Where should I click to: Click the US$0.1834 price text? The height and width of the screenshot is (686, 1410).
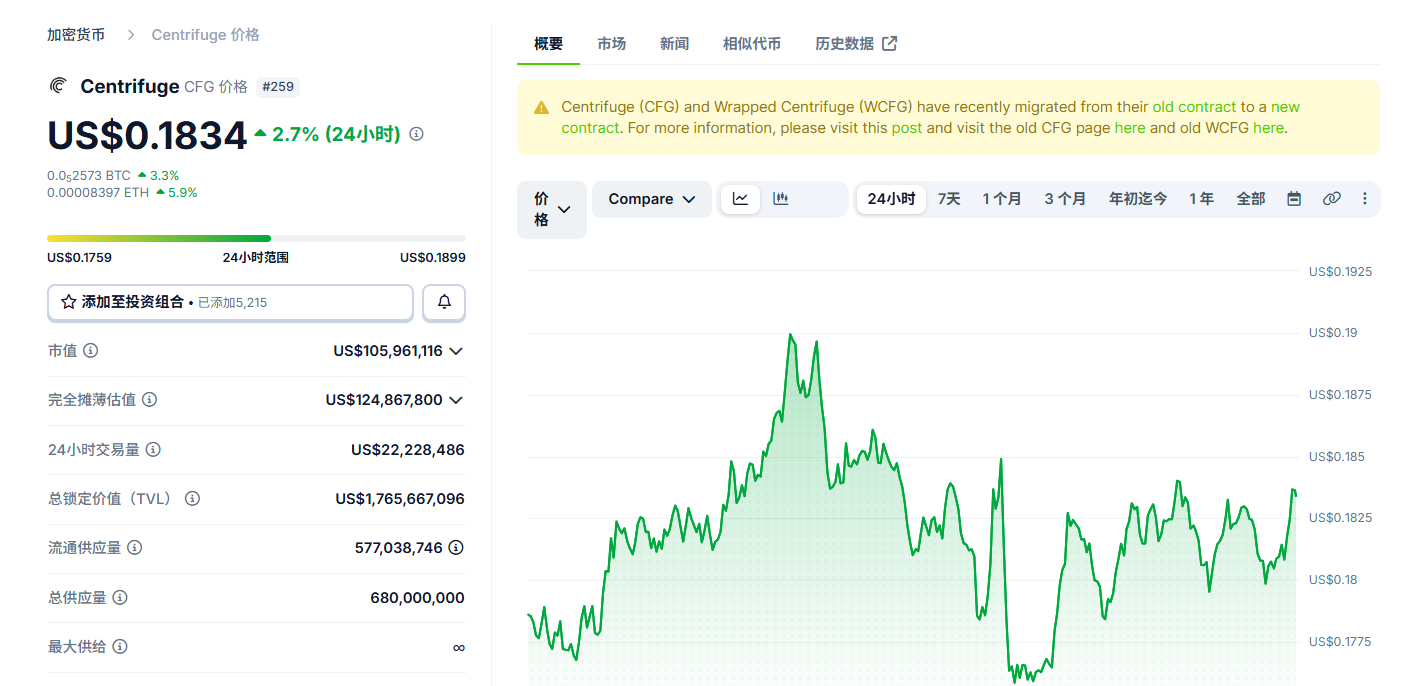(x=147, y=136)
